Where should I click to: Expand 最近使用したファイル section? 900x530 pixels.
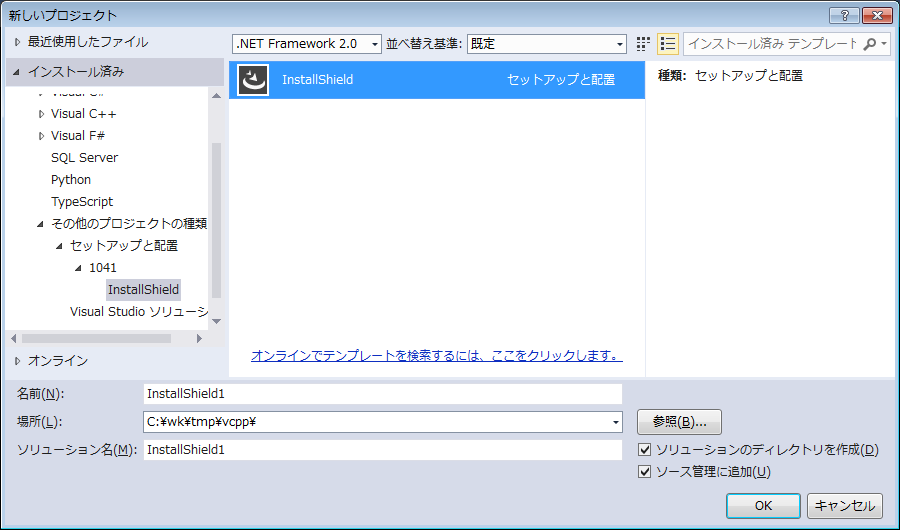coord(17,42)
